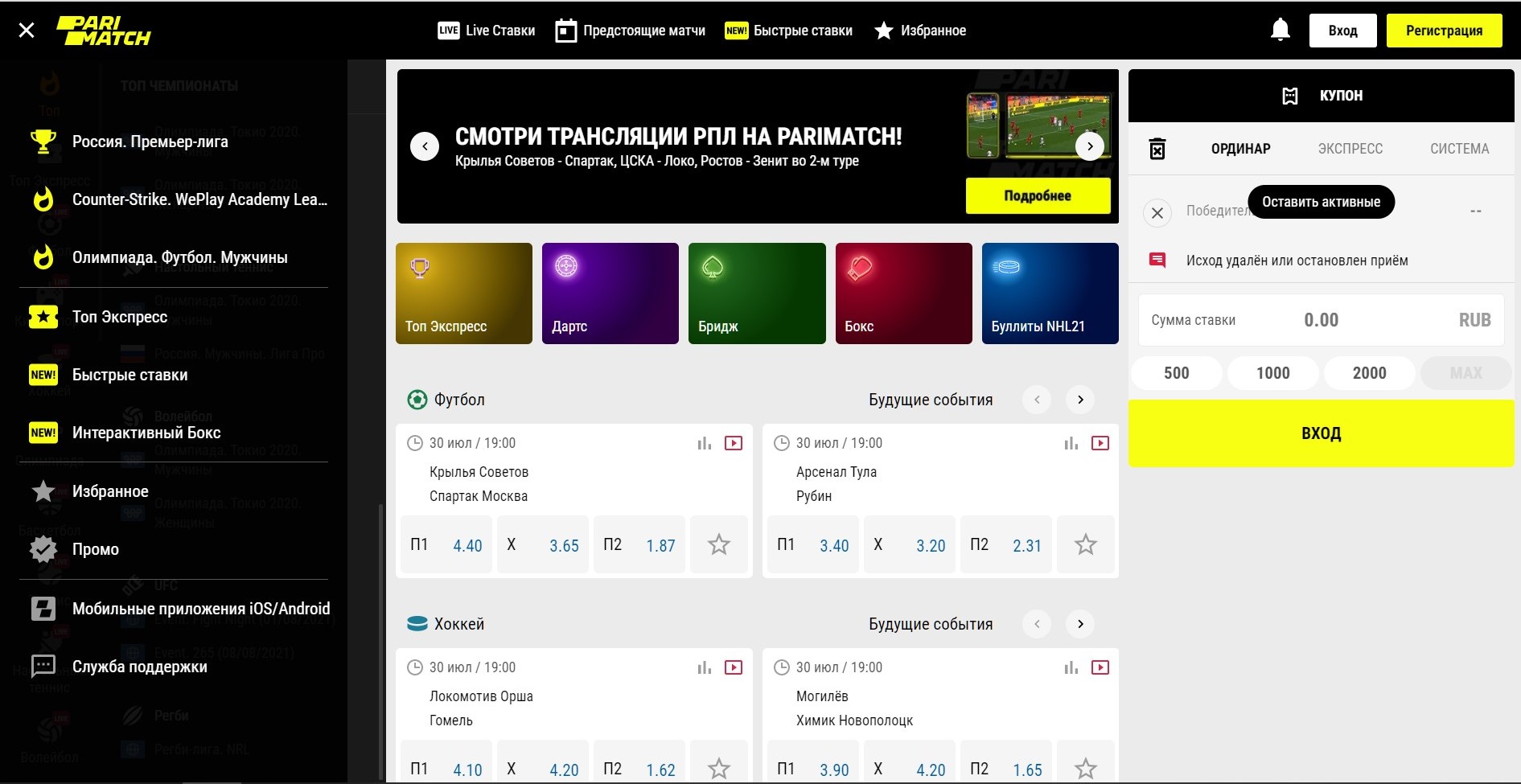Open the Бокс category tile

[x=904, y=293]
